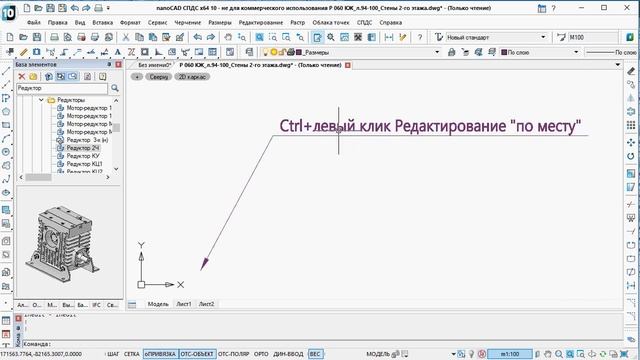Activate the Pan hand tool
The width and height of the screenshot is (640, 360).
[x=228, y=37]
